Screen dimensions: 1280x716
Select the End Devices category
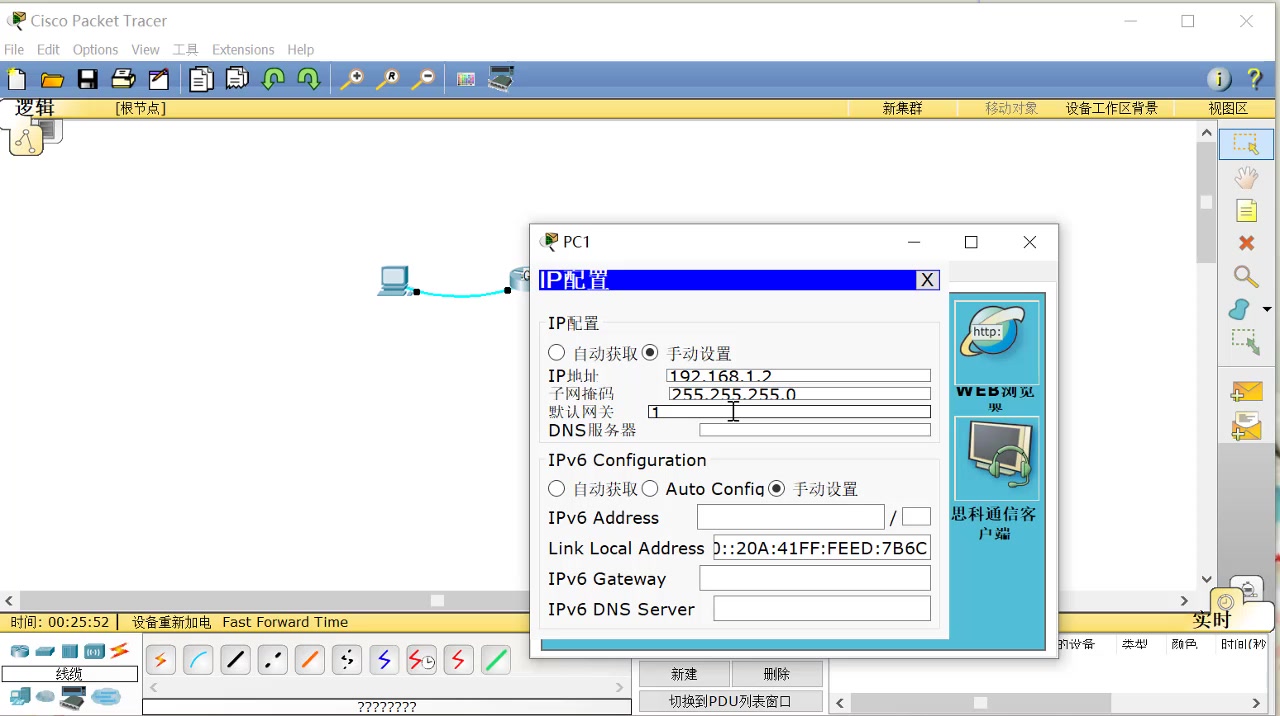[20, 697]
